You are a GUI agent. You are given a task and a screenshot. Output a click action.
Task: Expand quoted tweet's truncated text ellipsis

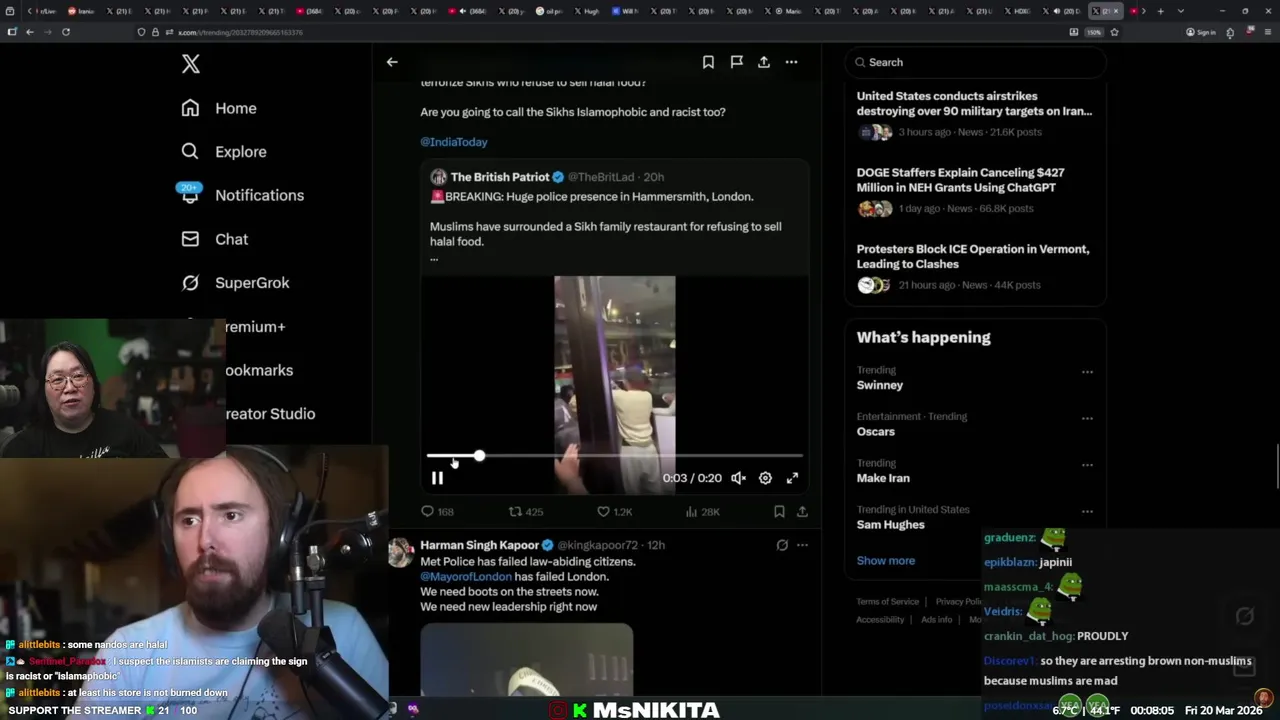tap(434, 258)
